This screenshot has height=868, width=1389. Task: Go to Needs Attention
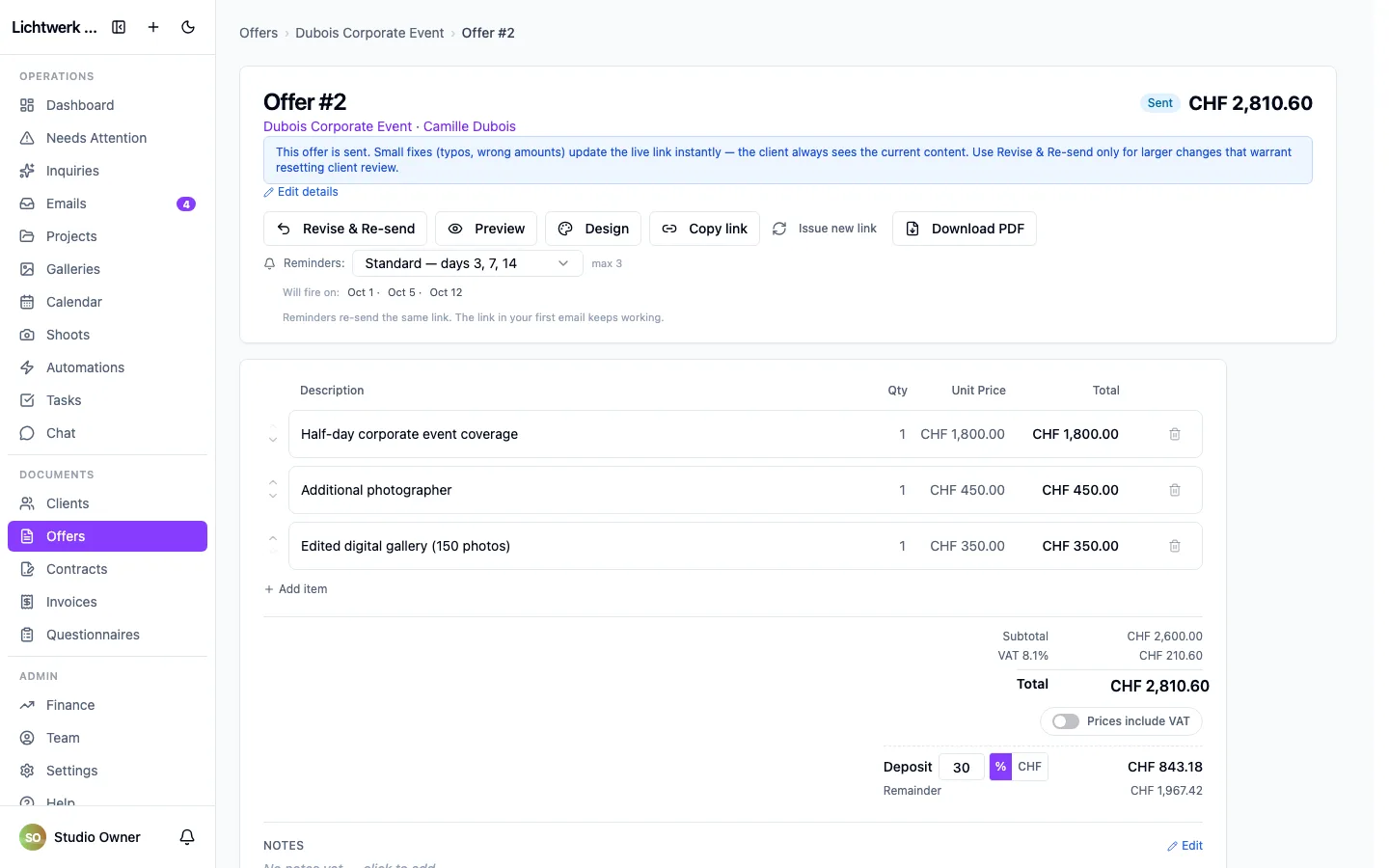[107, 138]
